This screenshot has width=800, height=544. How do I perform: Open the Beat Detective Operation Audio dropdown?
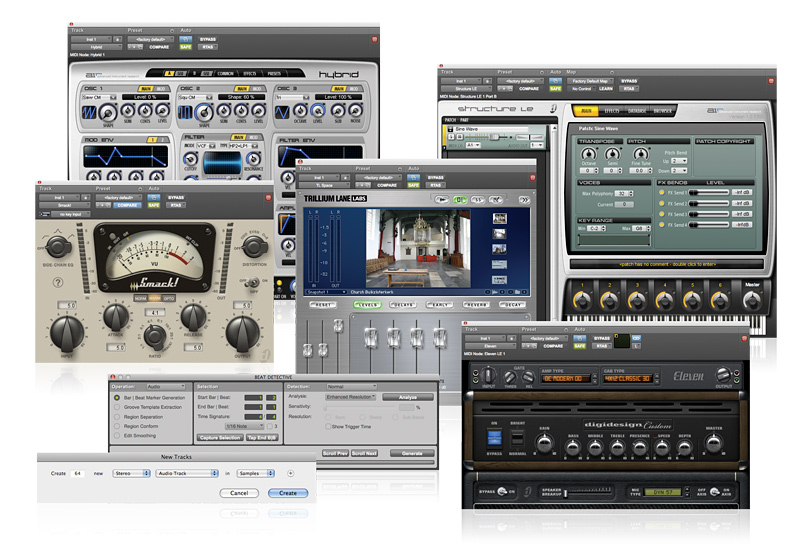(x=165, y=386)
